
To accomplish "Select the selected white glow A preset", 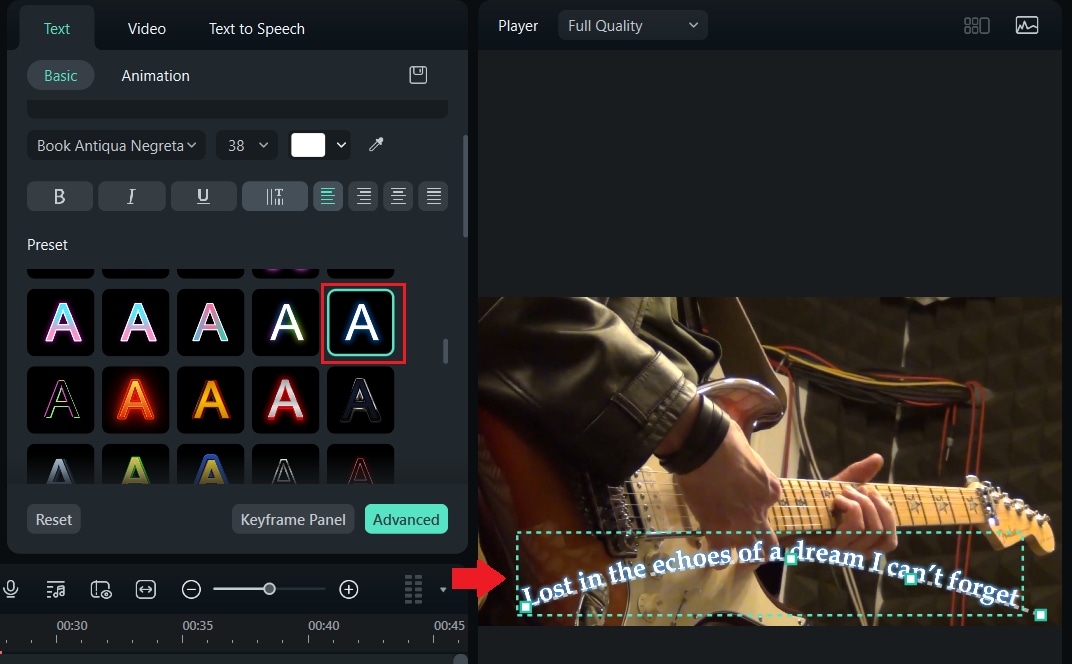I will pyautogui.click(x=361, y=323).
